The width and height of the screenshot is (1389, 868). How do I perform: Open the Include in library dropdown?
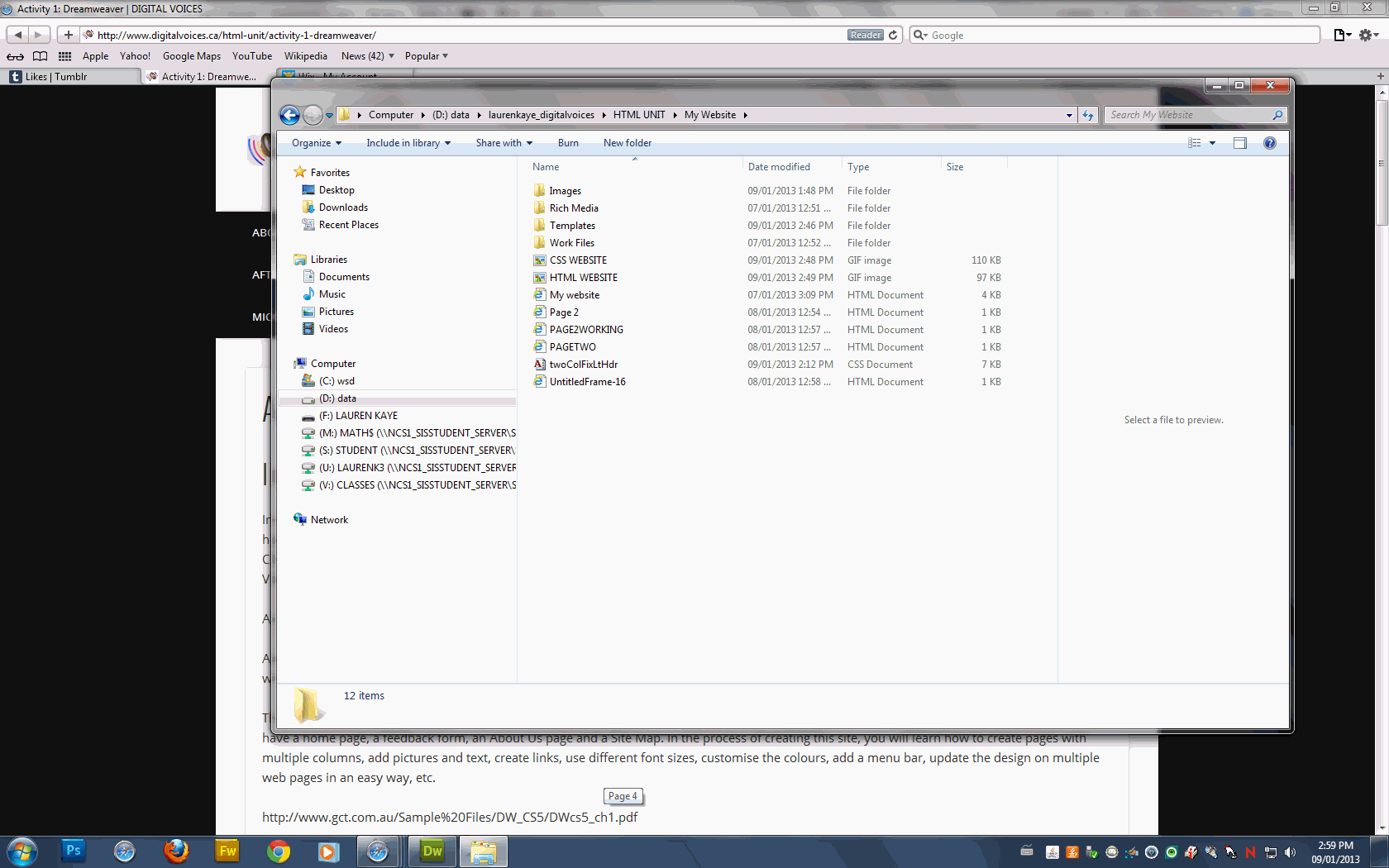tap(408, 143)
